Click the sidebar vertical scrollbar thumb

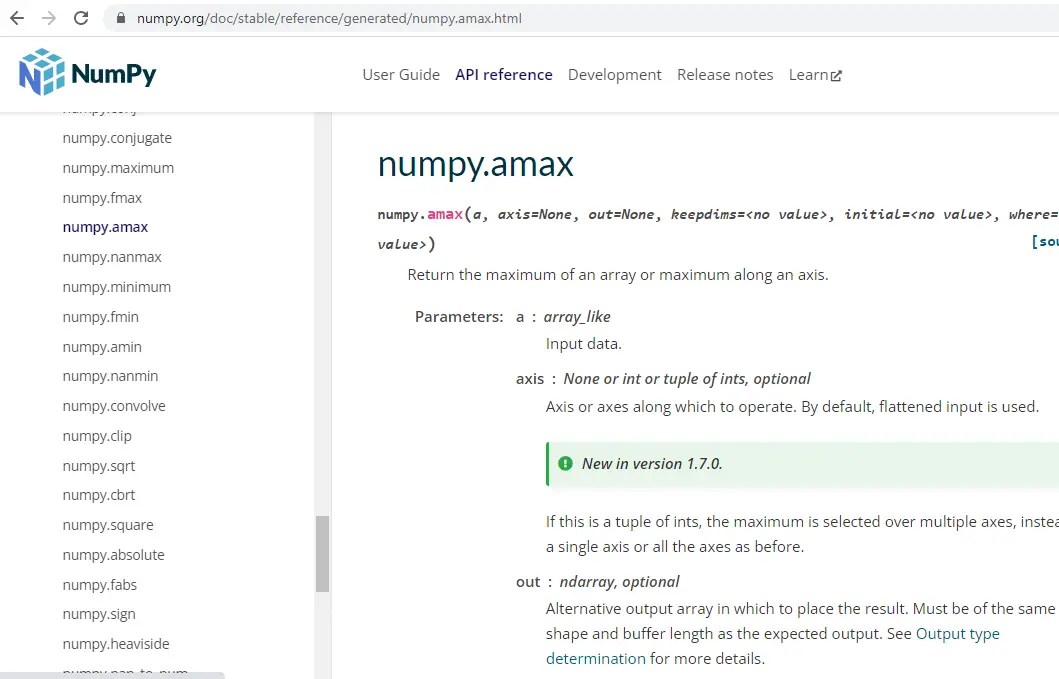point(323,554)
